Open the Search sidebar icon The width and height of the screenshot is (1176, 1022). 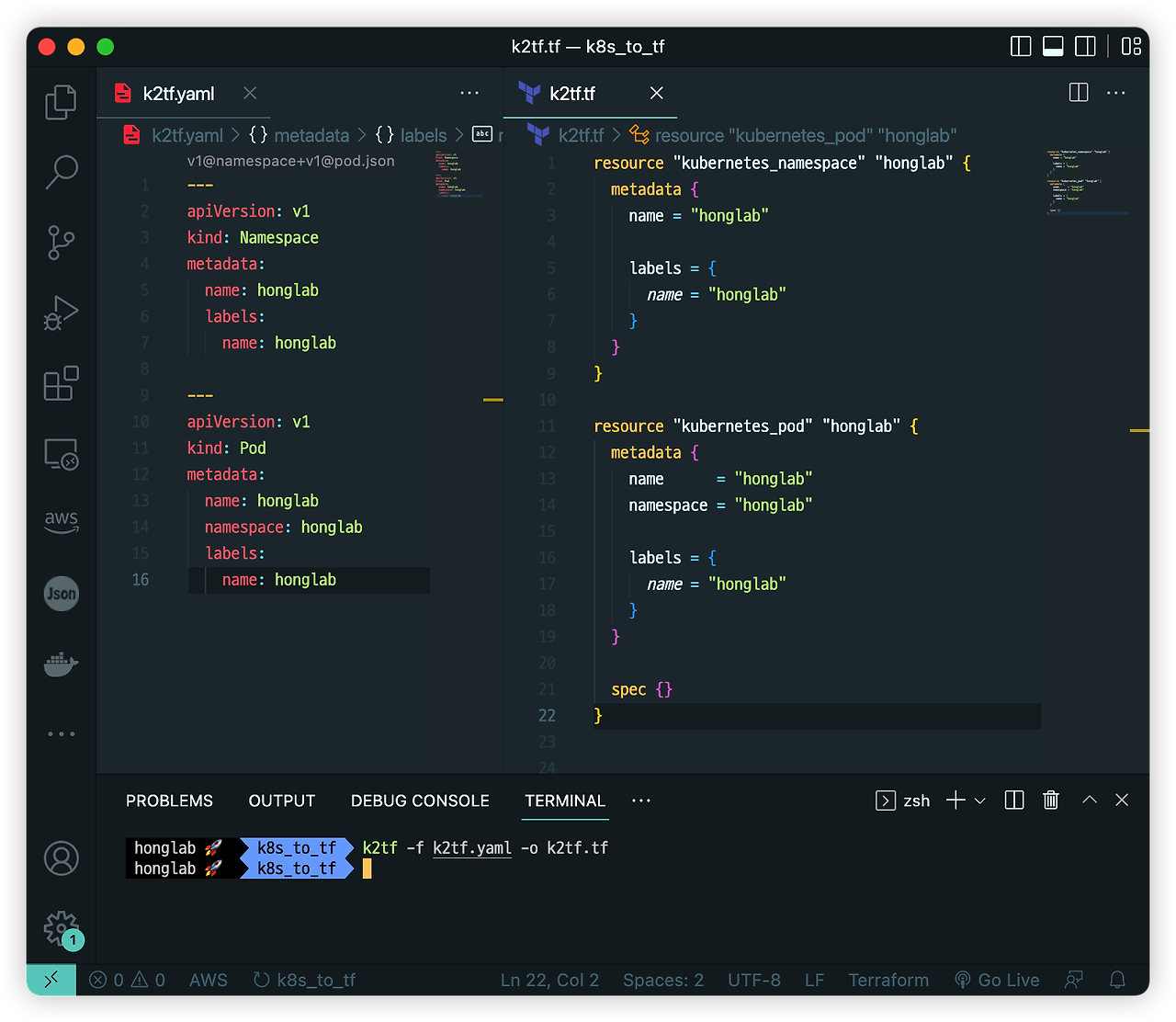click(61, 172)
